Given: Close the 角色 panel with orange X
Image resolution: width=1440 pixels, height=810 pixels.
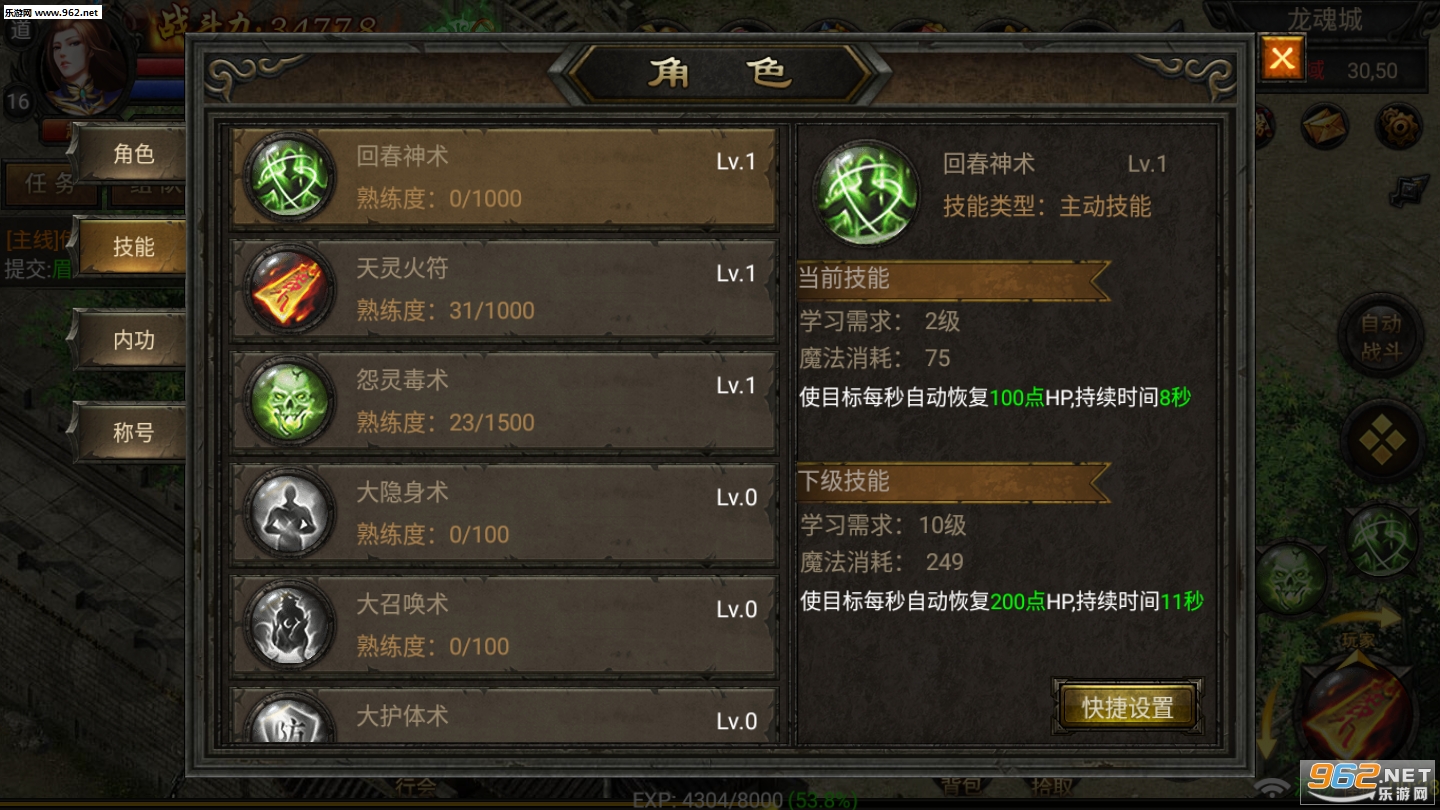Looking at the screenshot, I should tap(1281, 59).
